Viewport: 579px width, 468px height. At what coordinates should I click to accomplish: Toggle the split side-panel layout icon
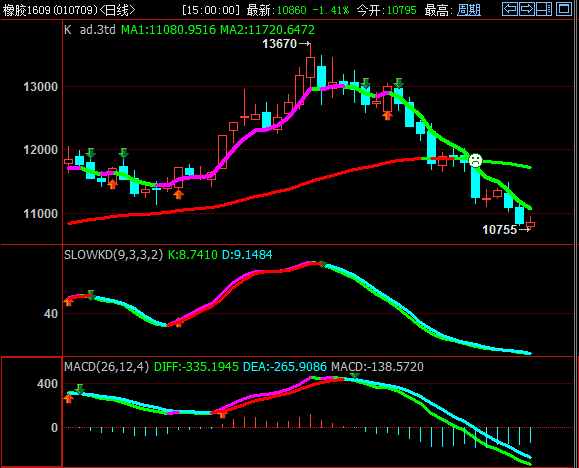point(544,9)
